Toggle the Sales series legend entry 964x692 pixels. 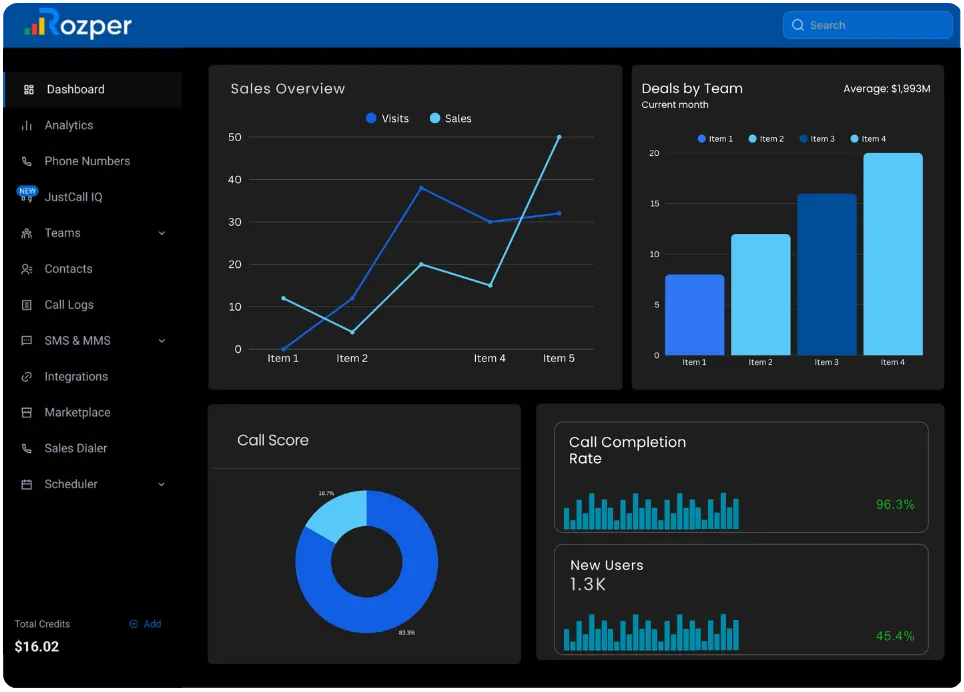pos(449,118)
